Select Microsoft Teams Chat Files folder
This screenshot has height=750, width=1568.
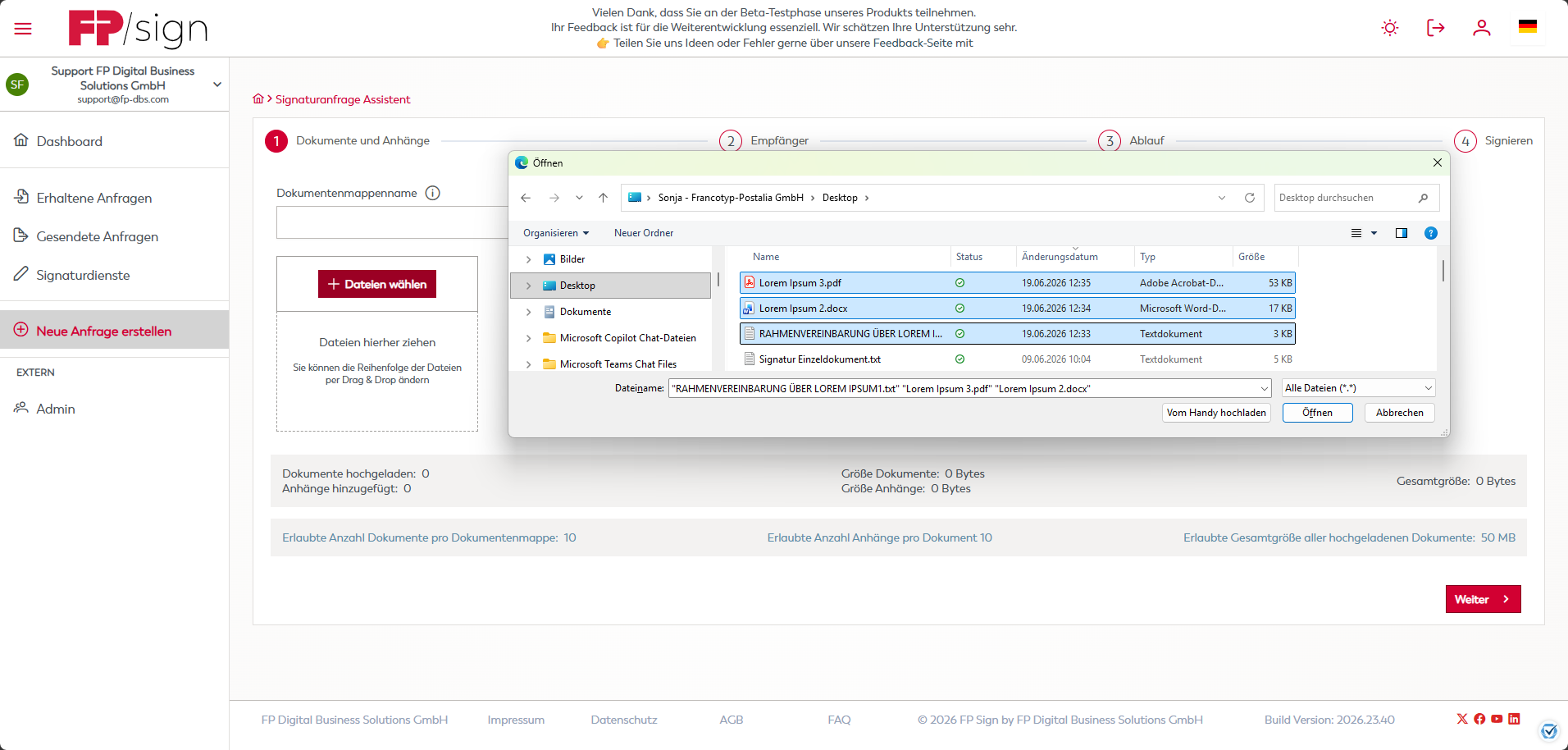tap(618, 364)
